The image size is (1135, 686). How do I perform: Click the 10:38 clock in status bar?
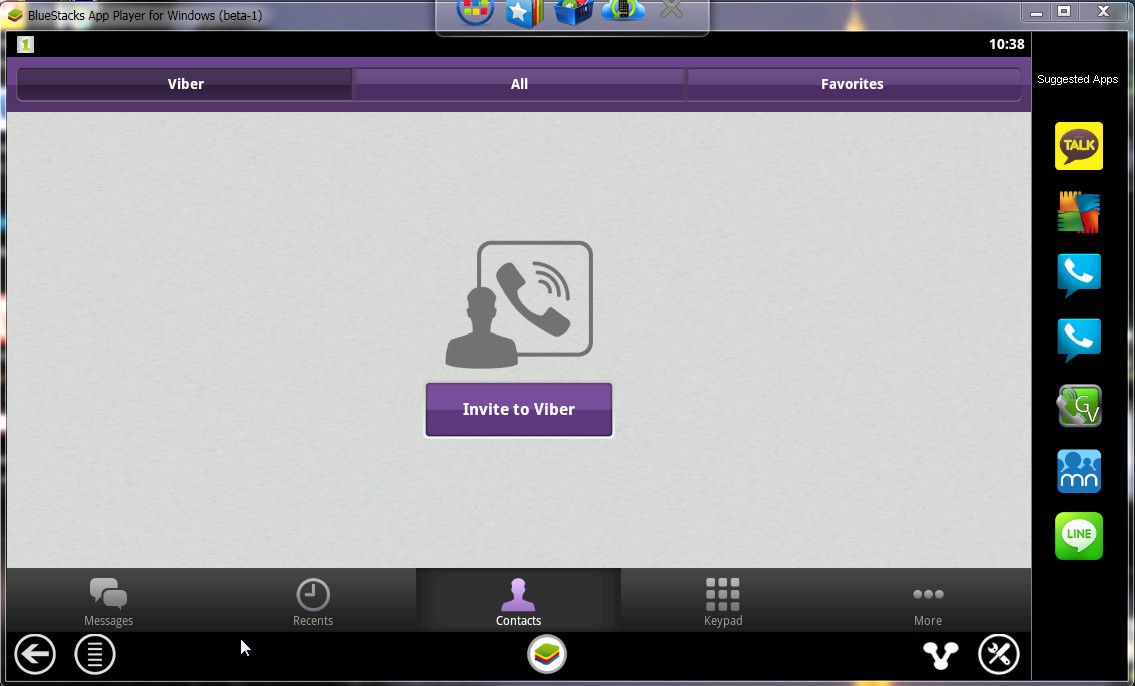tap(1006, 44)
